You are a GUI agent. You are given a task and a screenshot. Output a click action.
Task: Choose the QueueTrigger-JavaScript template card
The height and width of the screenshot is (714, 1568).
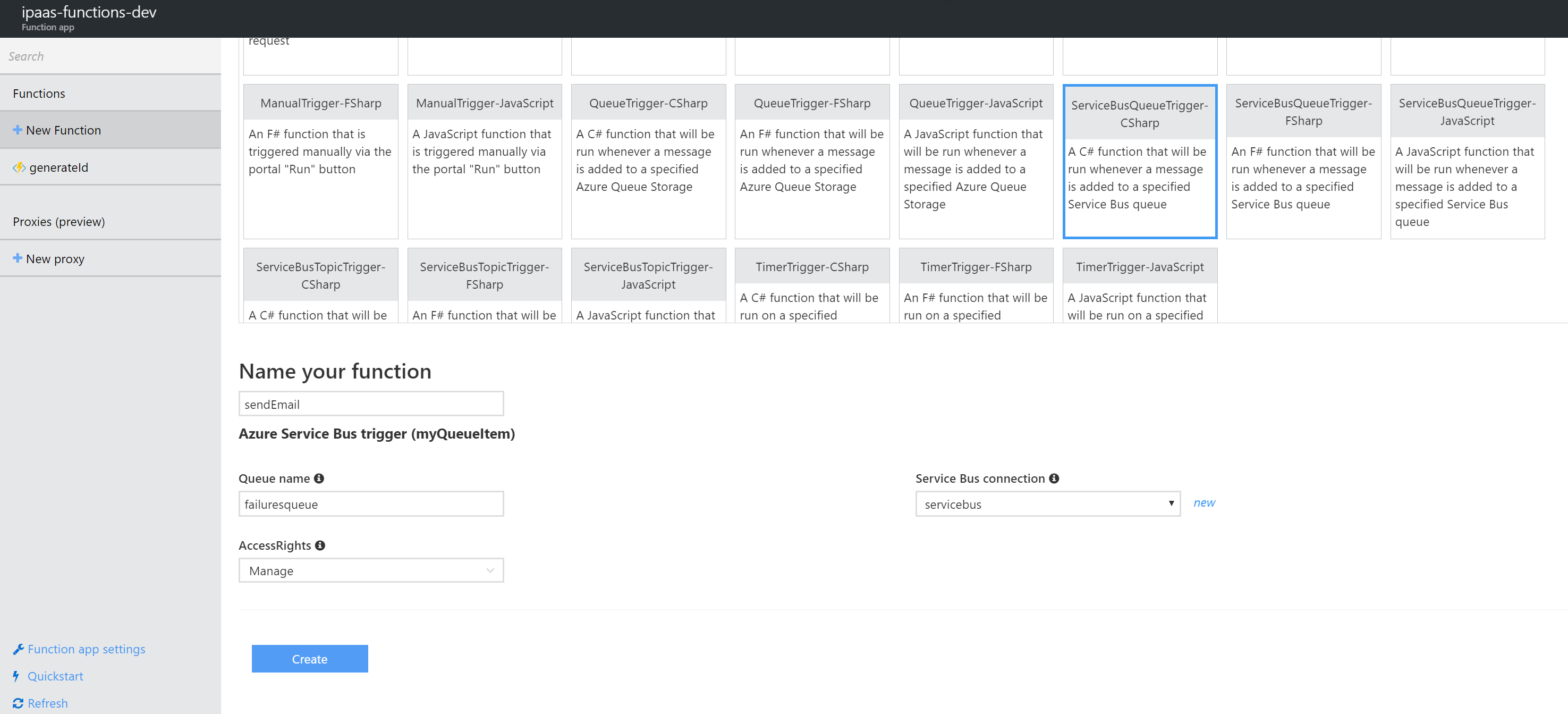click(975, 161)
